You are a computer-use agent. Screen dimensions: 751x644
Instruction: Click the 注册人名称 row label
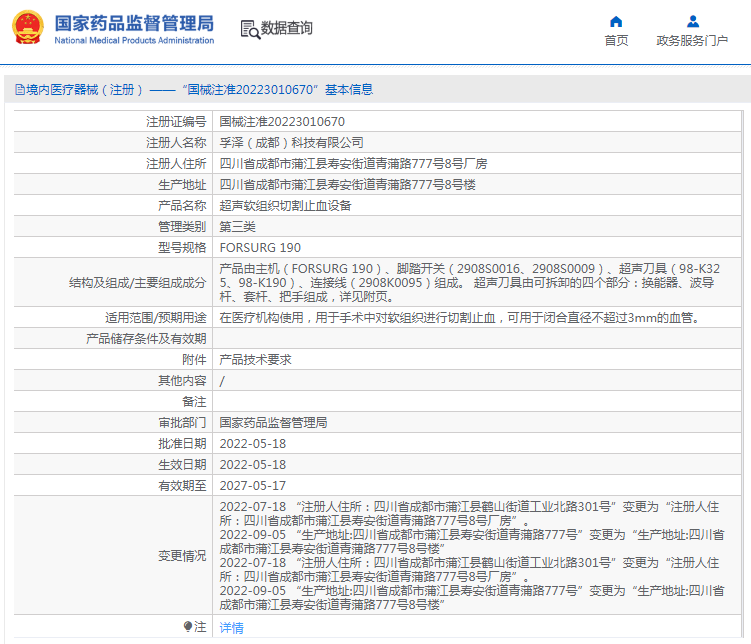coord(176,143)
